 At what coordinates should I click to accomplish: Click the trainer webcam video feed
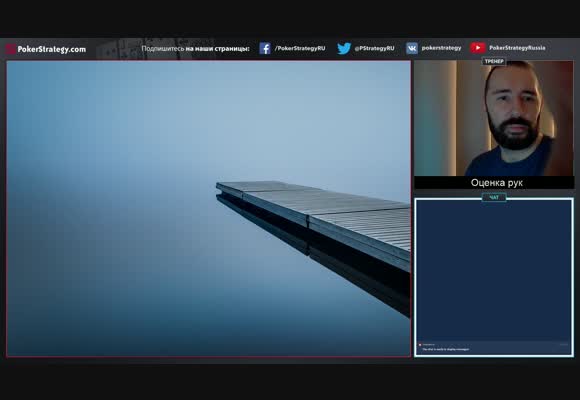coord(494,118)
